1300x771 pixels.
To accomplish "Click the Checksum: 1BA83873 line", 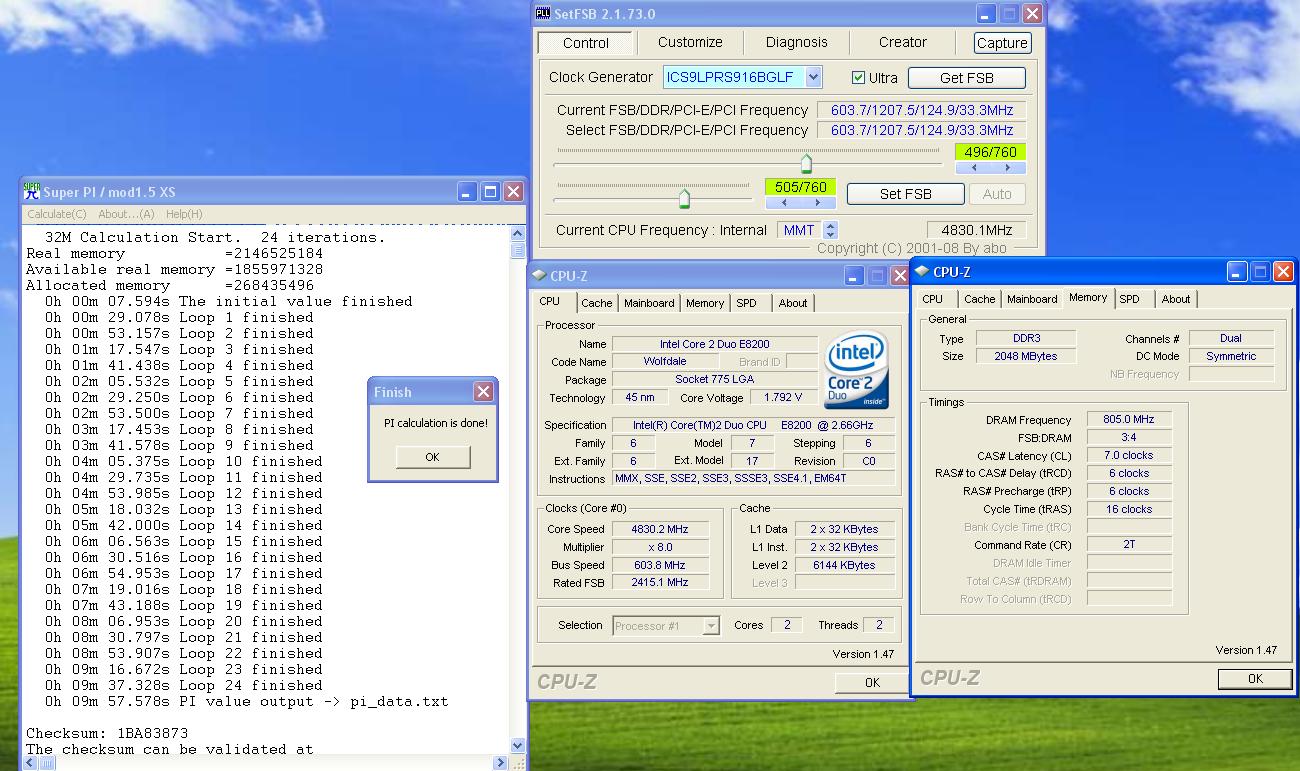I will (x=107, y=733).
